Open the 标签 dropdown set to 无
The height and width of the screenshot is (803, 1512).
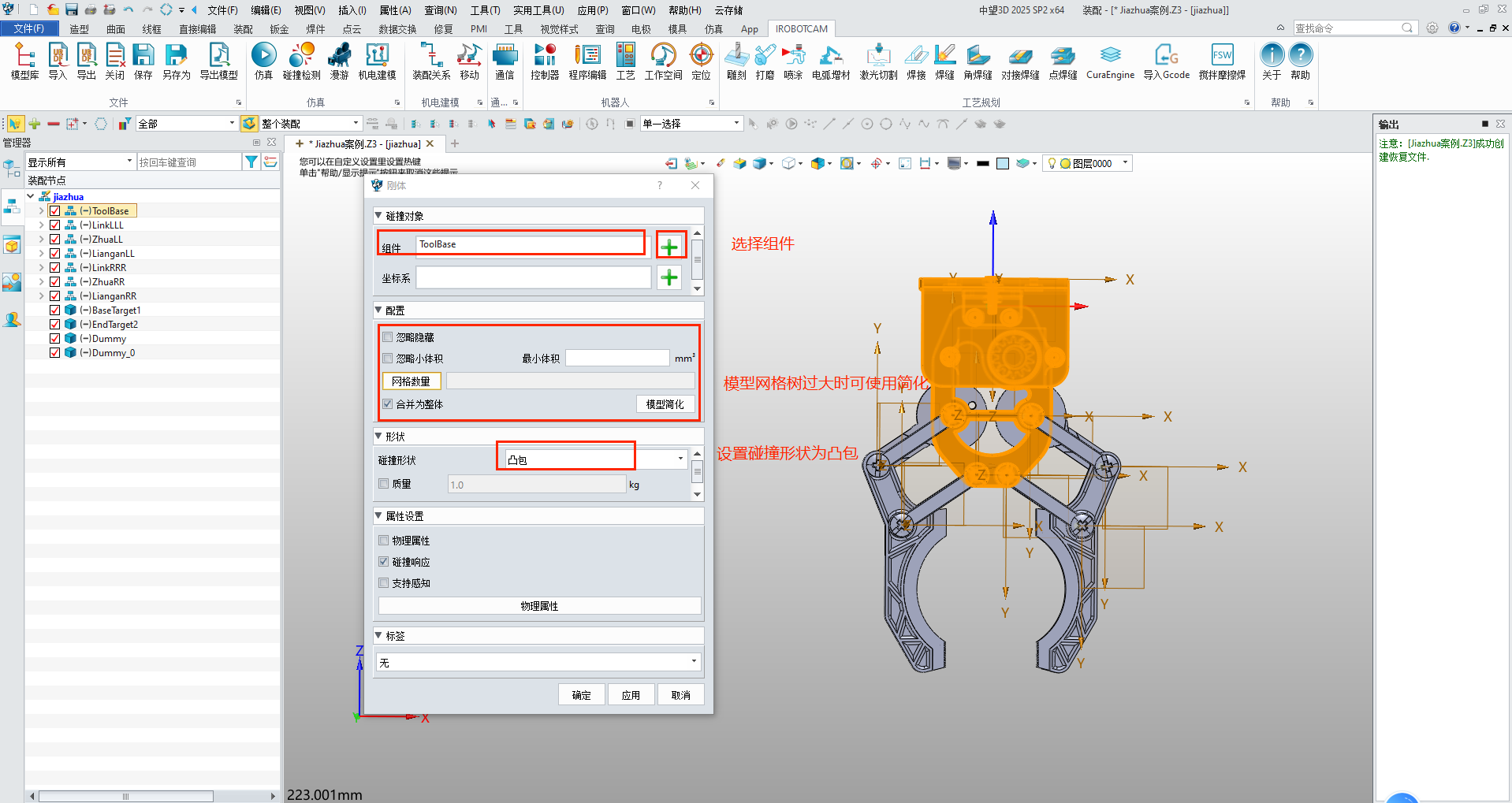click(x=538, y=662)
